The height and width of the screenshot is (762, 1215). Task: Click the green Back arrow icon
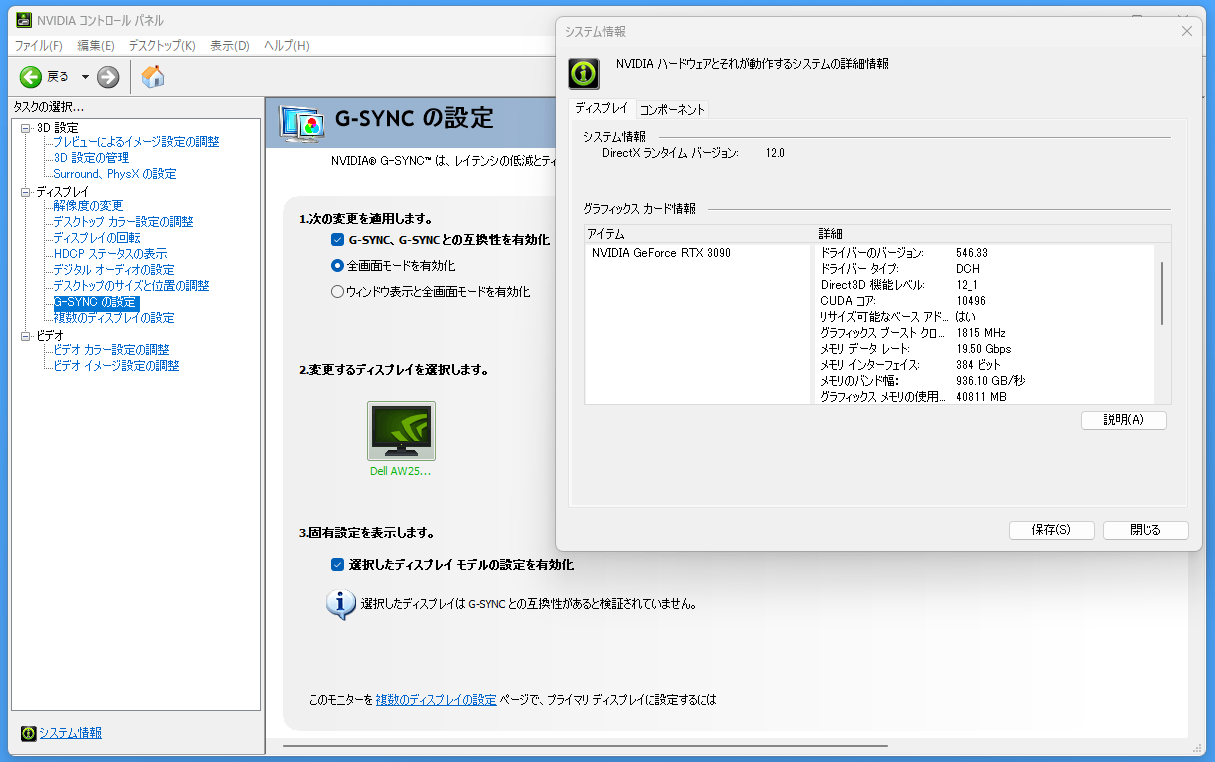[x=31, y=77]
